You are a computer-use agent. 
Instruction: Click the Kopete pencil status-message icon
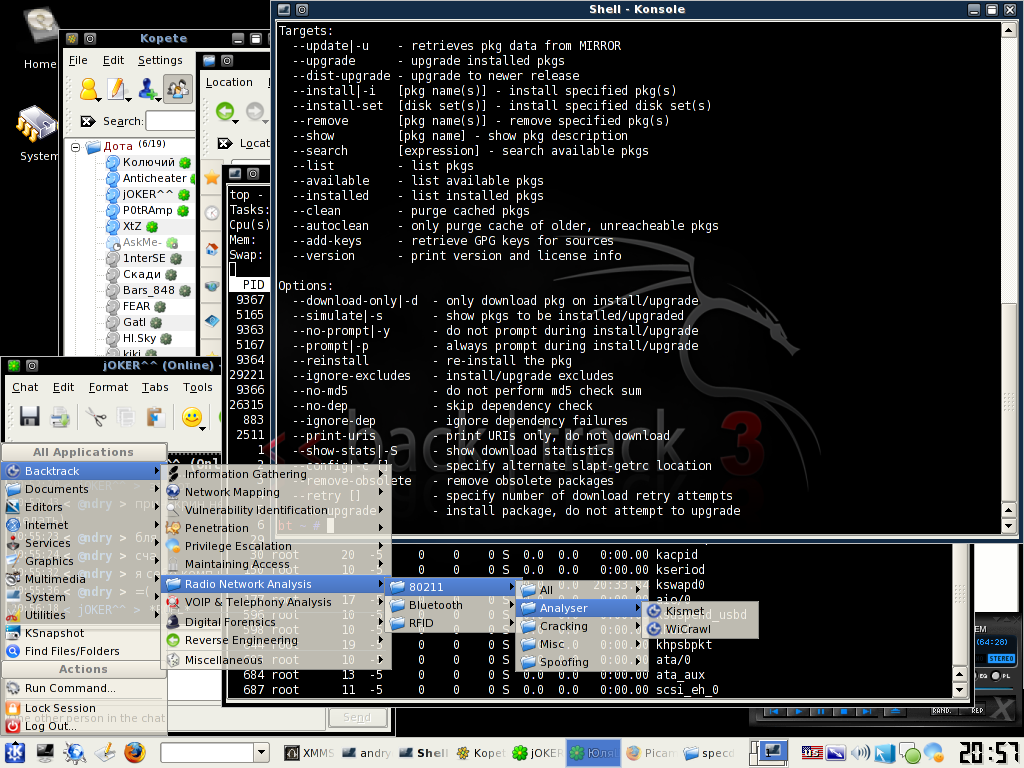(x=117, y=89)
